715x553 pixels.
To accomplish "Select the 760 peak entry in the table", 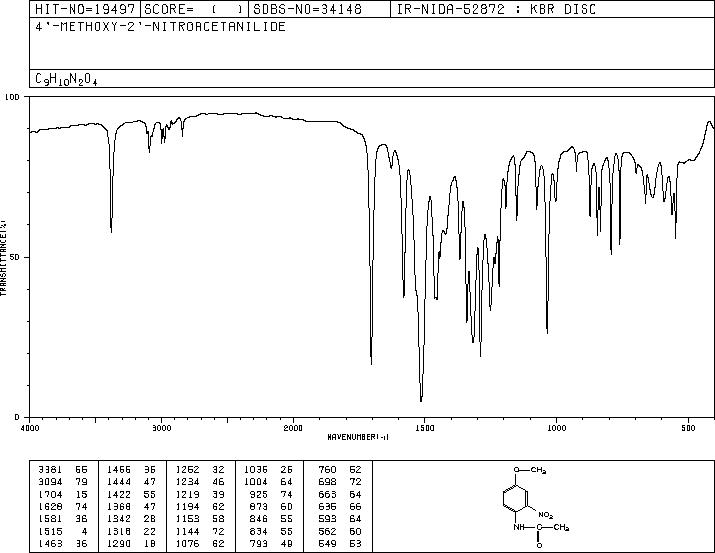I will click(x=340, y=470).
